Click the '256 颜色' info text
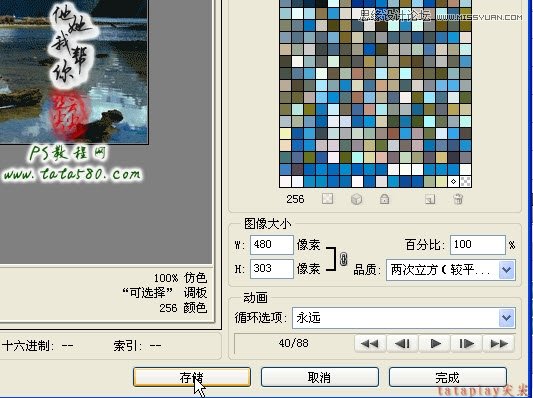Image resolution: width=533 pixels, height=398 pixels. click(x=183, y=308)
